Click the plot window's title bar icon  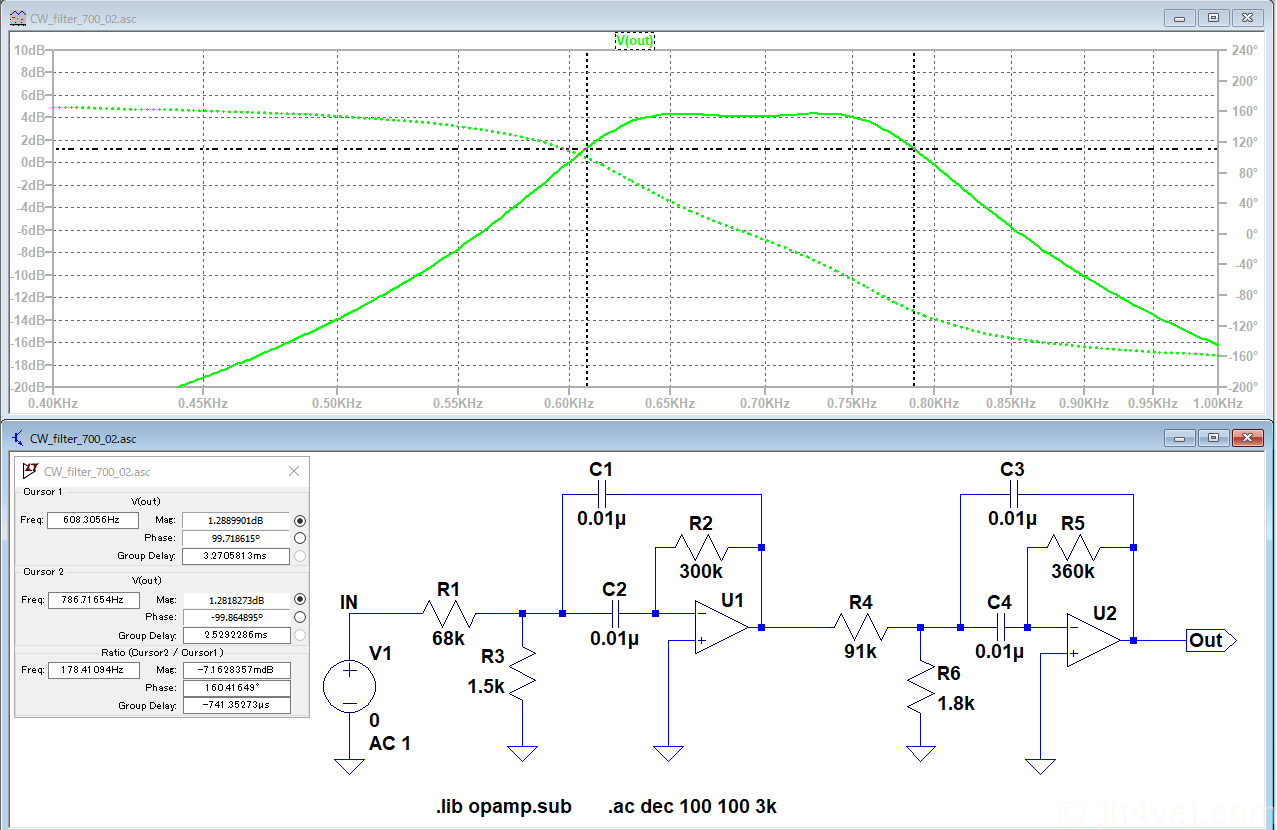click(17, 17)
